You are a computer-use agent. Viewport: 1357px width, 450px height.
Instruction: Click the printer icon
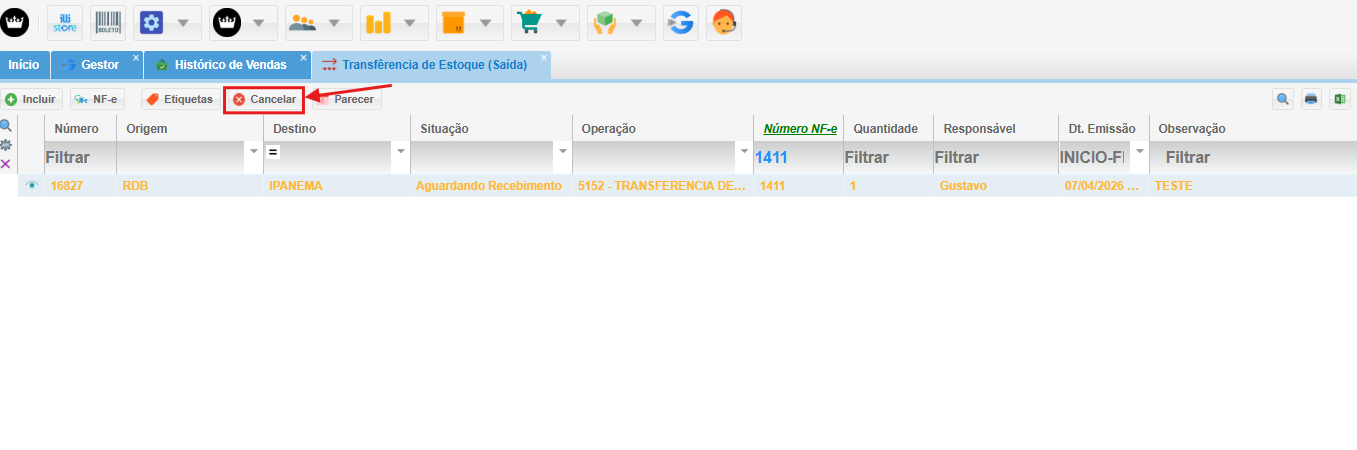point(1311,99)
